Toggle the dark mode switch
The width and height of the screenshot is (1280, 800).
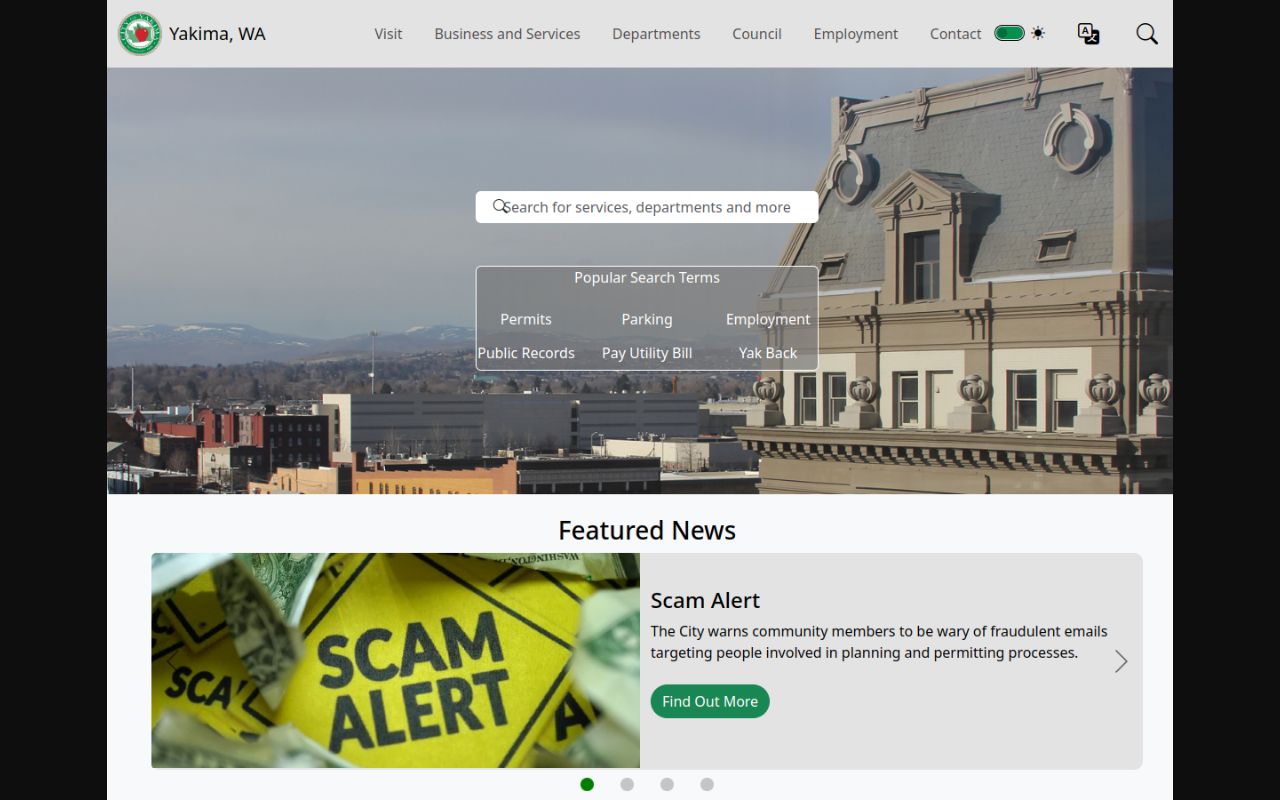[x=1009, y=33]
